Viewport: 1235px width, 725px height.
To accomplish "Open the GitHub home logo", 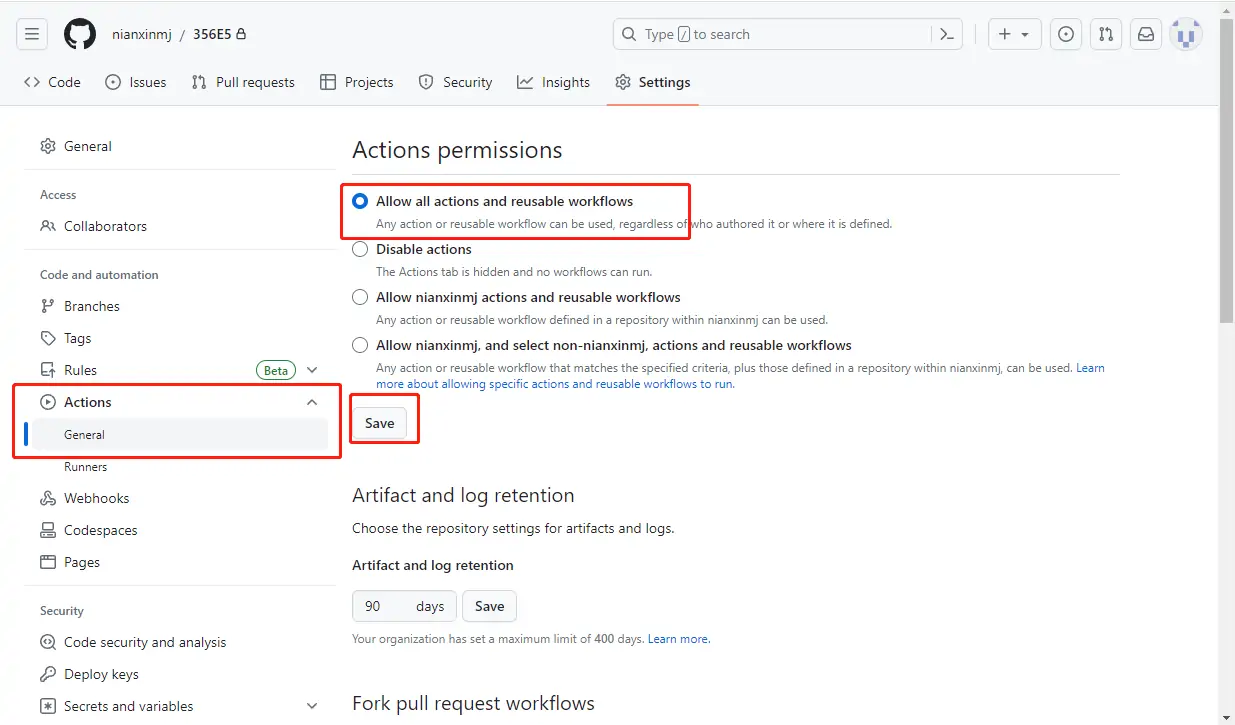I will click(x=79, y=33).
